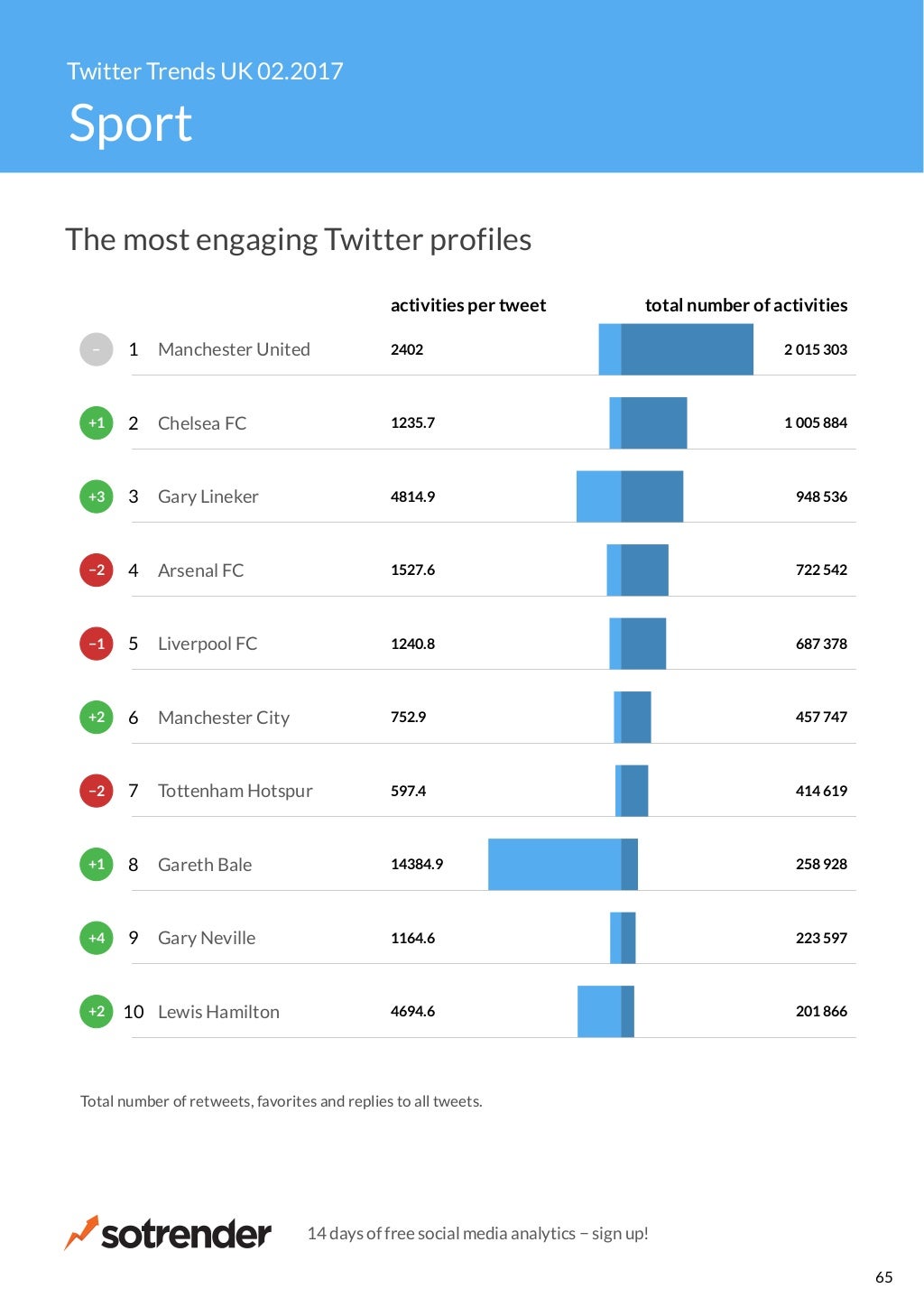Image resolution: width=924 pixels, height=1307 pixels.
Task: Click the 'activities per tweet' column header
Action: pos(467,305)
